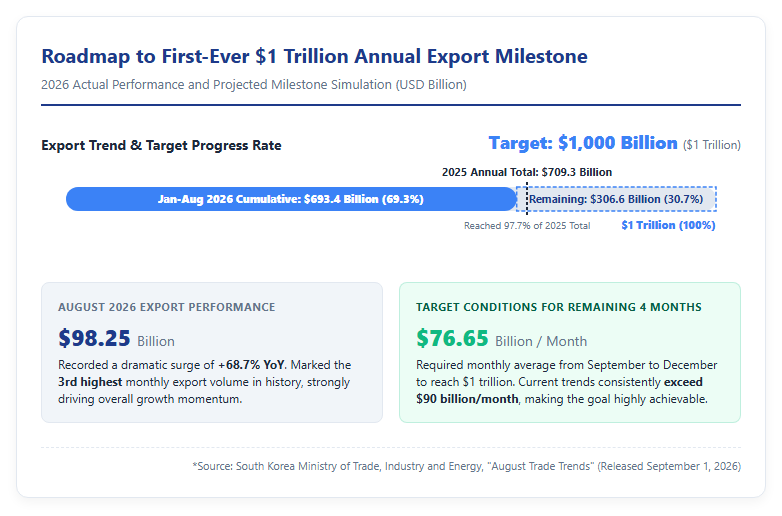Click the $1 Trillion (100%) end label
Viewport: 782px width, 516px height.
(668, 225)
